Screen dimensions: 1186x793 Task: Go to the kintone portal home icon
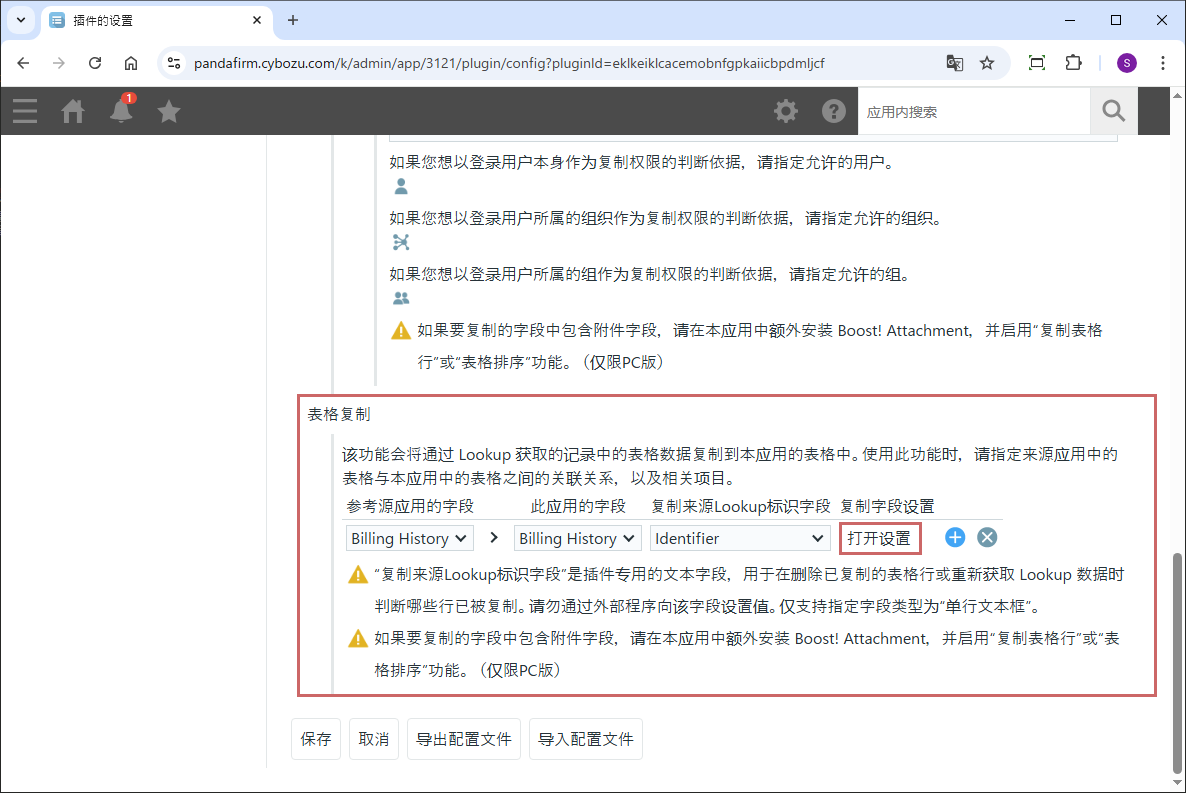coord(73,111)
